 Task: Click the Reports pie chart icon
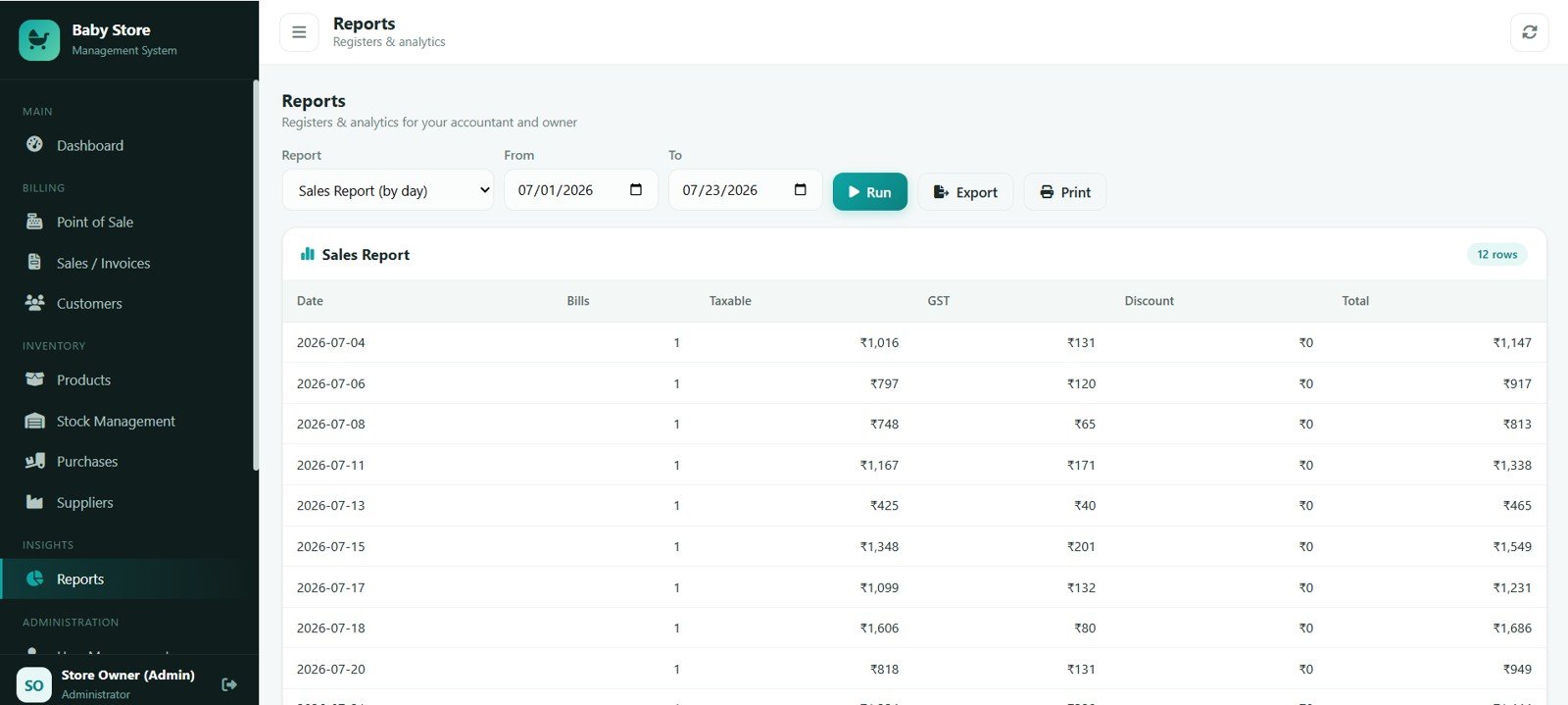[x=34, y=579]
